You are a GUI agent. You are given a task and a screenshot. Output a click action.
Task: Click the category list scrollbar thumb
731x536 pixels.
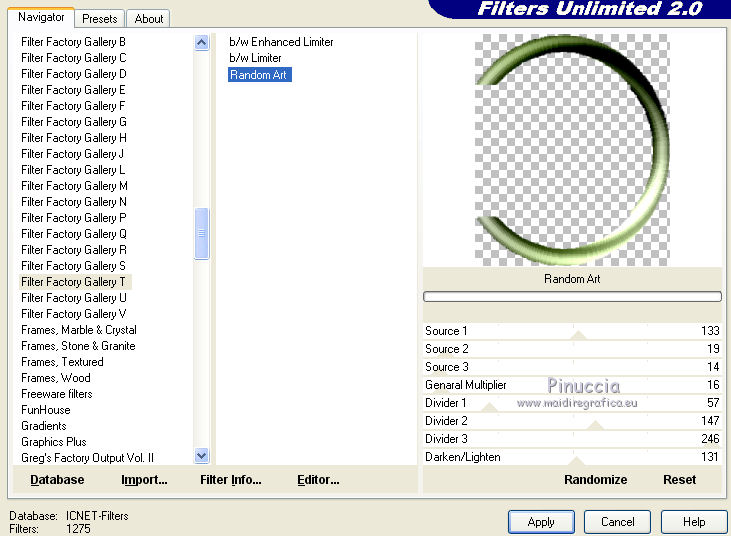pos(201,233)
